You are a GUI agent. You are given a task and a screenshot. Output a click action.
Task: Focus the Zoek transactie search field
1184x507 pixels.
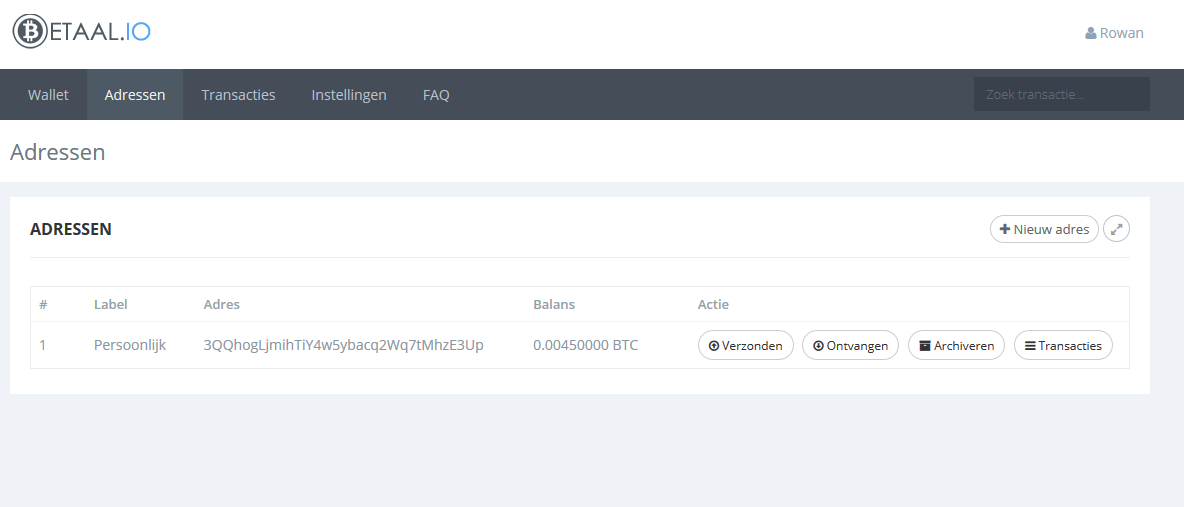1062,94
